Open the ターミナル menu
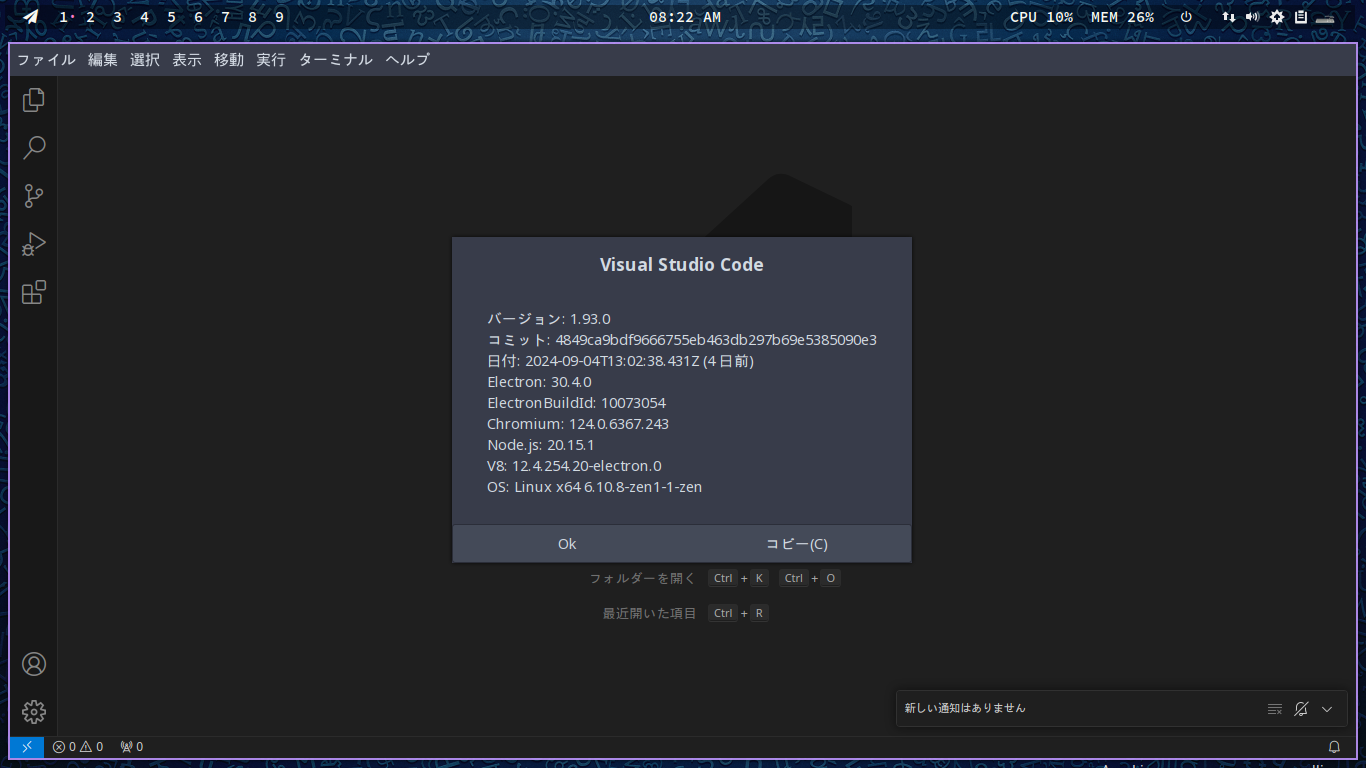 click(x=336, y=60)
